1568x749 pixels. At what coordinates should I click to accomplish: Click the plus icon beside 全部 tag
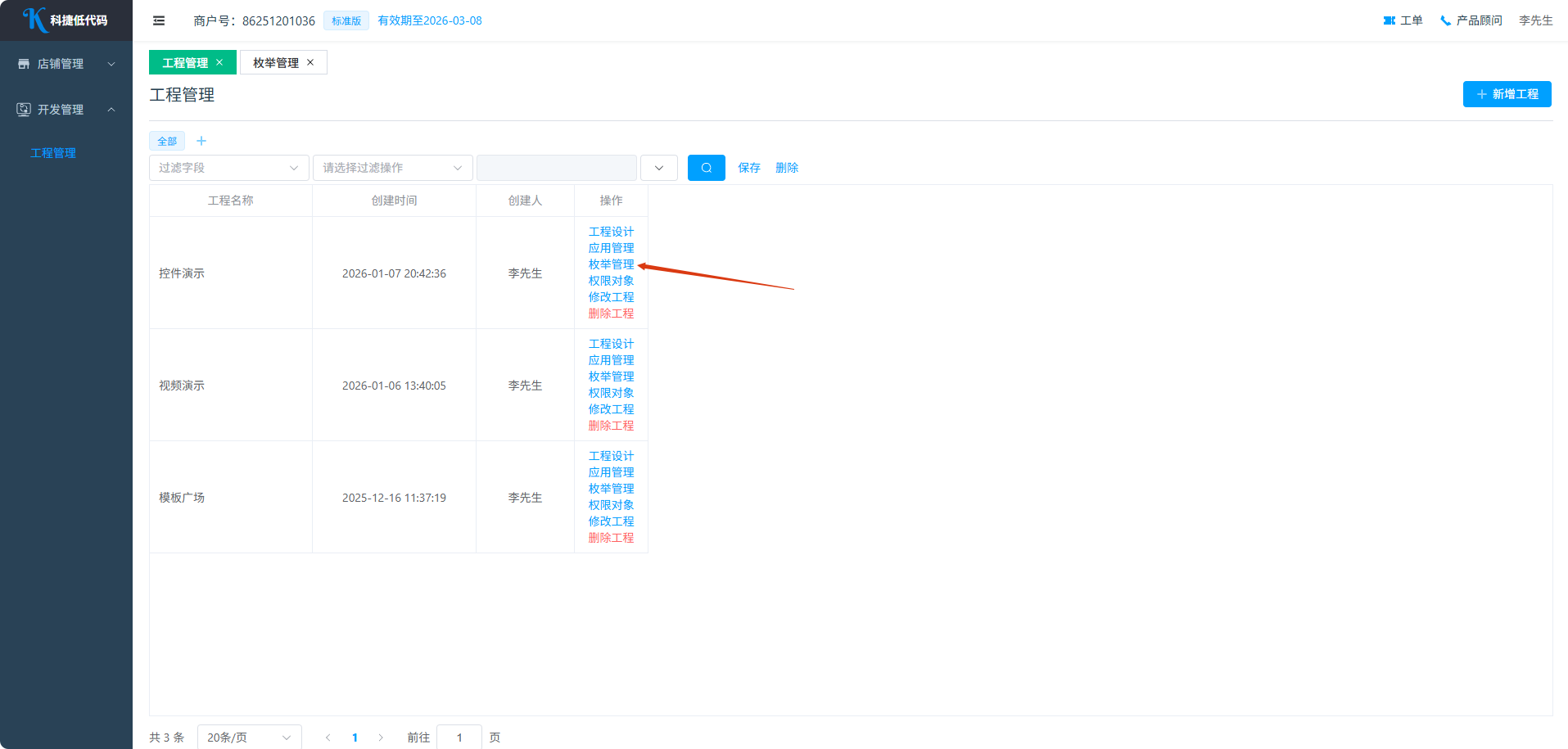201,141
